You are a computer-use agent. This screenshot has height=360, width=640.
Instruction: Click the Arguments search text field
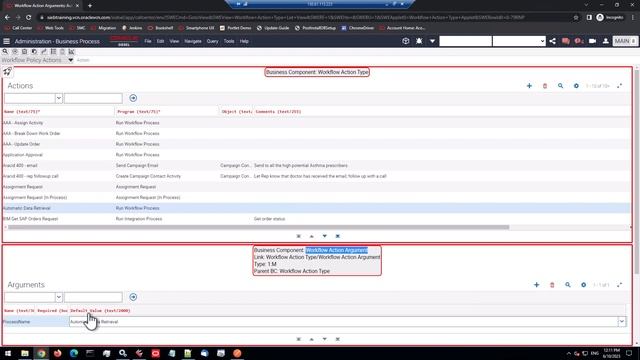93,297
